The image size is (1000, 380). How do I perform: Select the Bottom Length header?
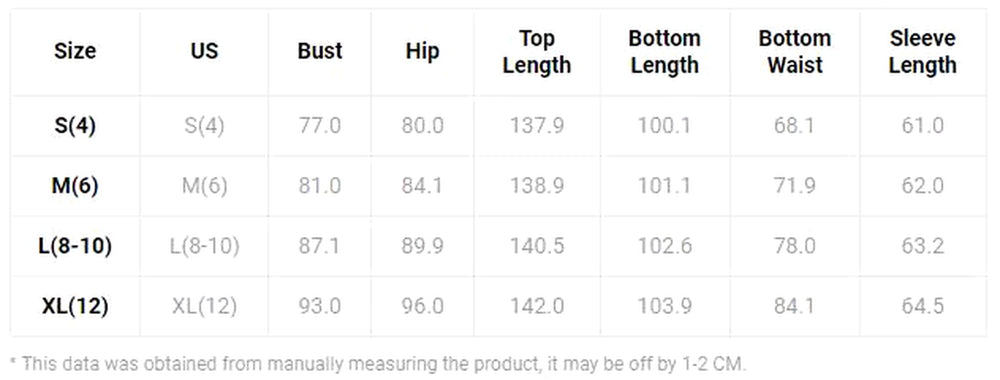(x=665, y=52)
